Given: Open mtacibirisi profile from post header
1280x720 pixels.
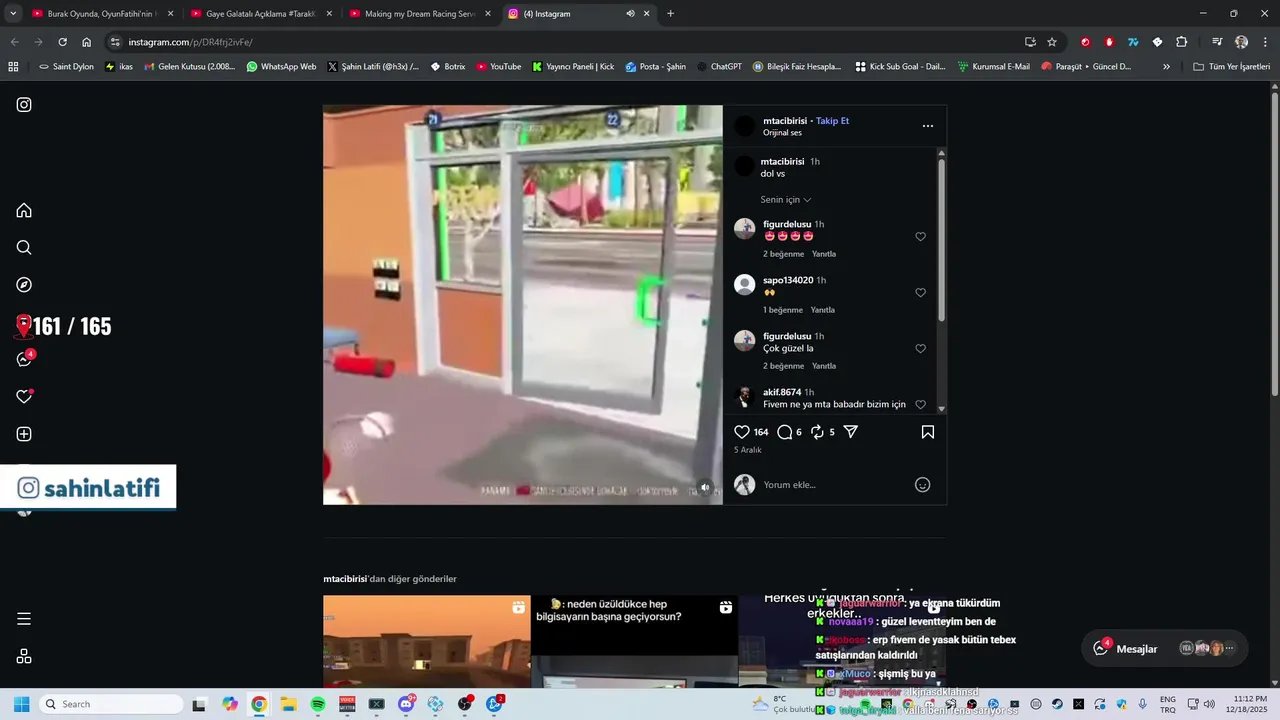Looking at the screenshot, I should pyautogui.click(x=785, y=121).
